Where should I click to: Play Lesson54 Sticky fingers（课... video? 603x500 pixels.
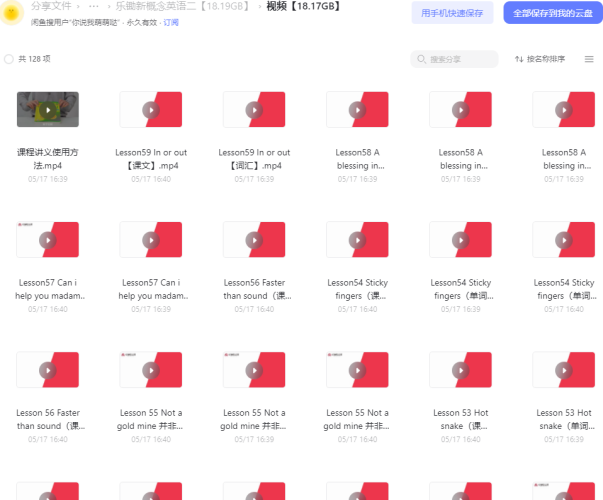357,240
